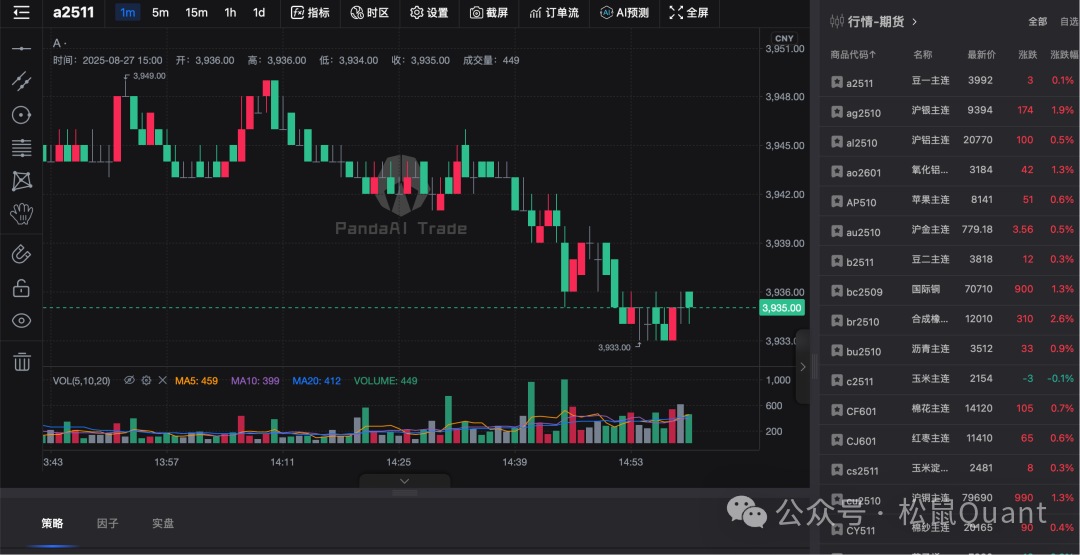Bookmark the au2510 contract
Viewport: 1080px width, 555px height.
[x=836, y=232]
